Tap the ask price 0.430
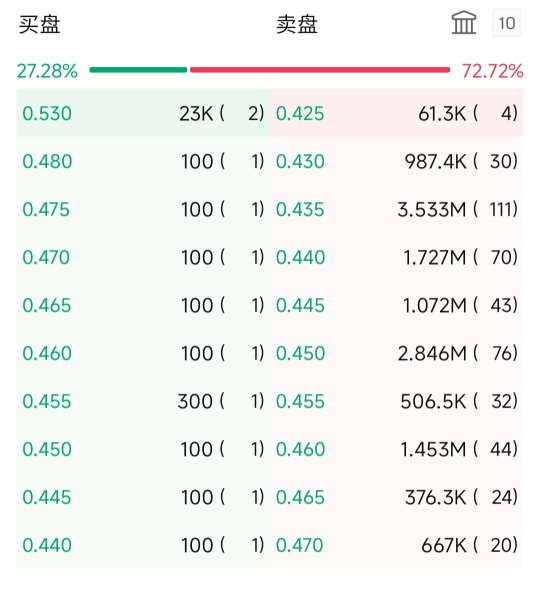The image size is (540, 593). [300, 161]
